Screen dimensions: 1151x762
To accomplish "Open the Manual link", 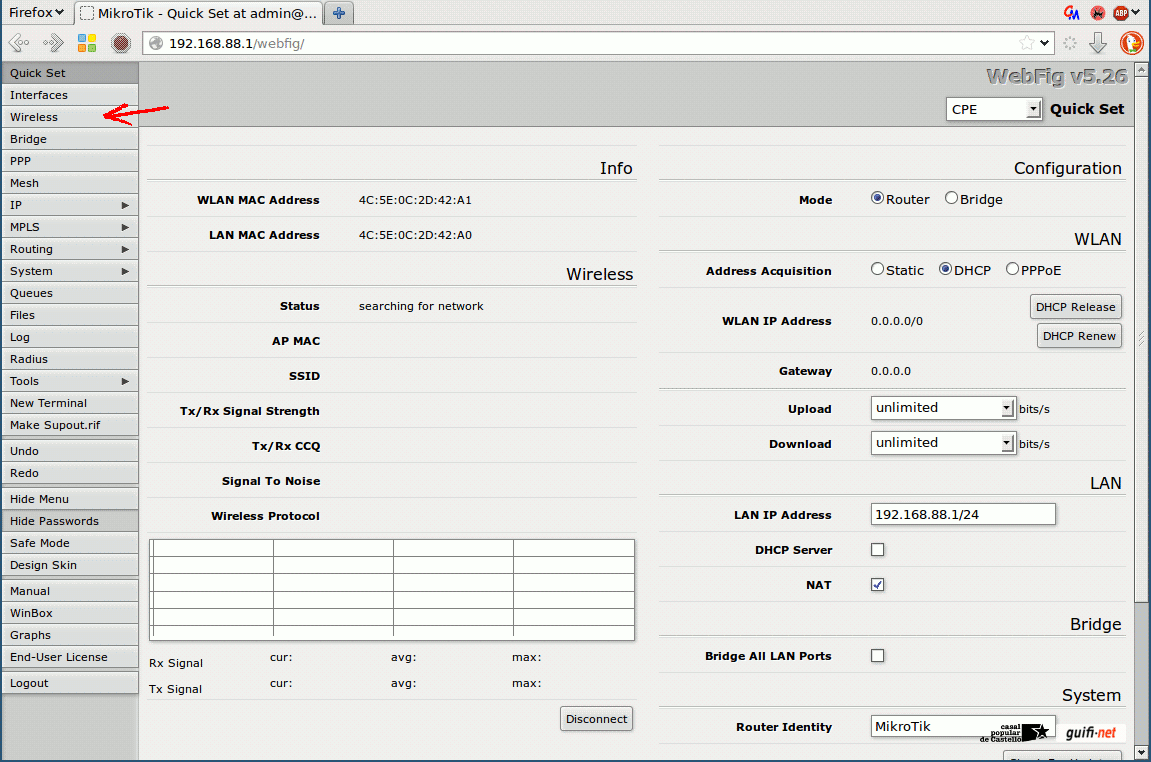I will click(69, 590).
